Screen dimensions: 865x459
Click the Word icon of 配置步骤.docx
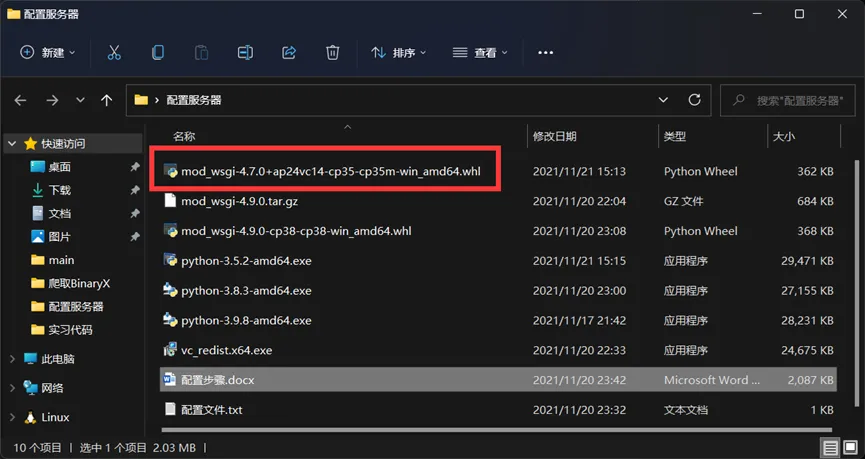coord(170,380)
